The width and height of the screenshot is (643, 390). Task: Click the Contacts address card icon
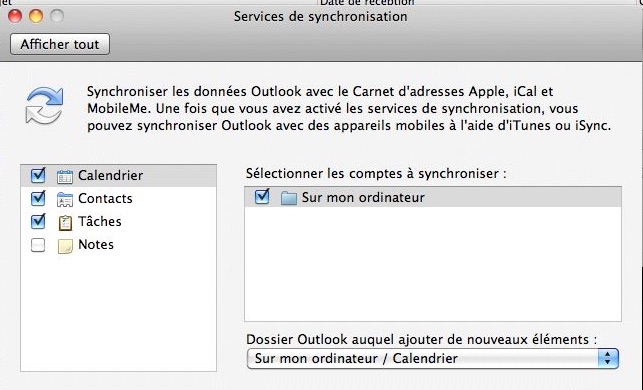click(65, 199)
